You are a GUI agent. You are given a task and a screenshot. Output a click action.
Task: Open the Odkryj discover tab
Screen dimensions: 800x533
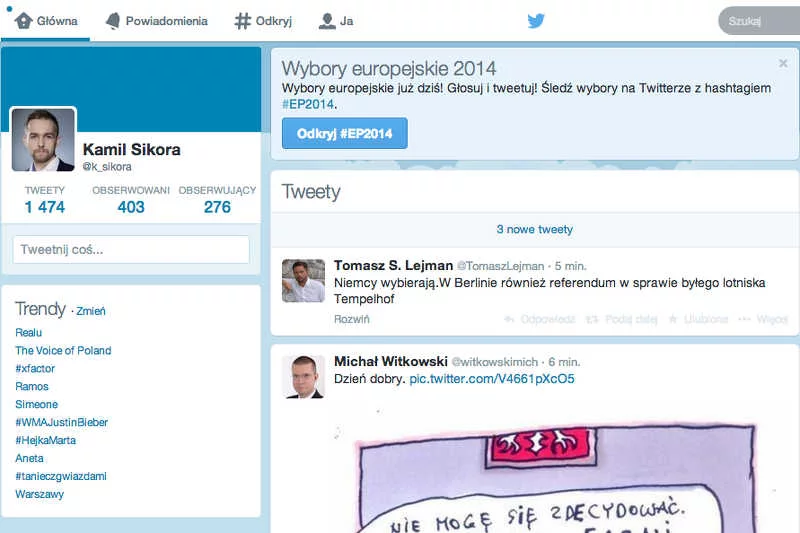(x=263, y=21)
